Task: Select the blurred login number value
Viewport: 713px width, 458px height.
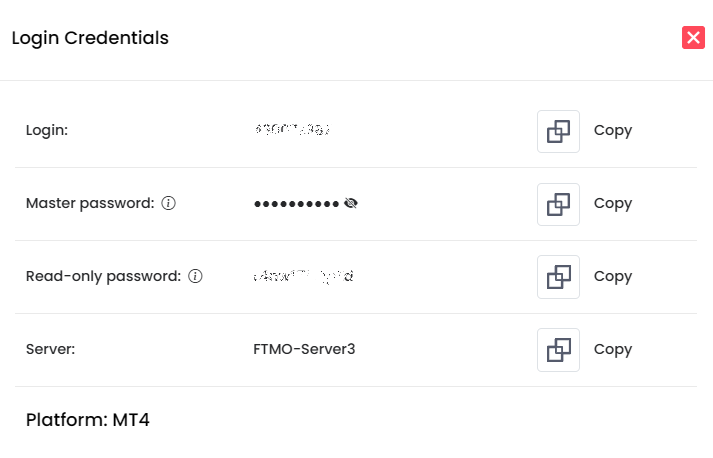Action: (292, 130)
